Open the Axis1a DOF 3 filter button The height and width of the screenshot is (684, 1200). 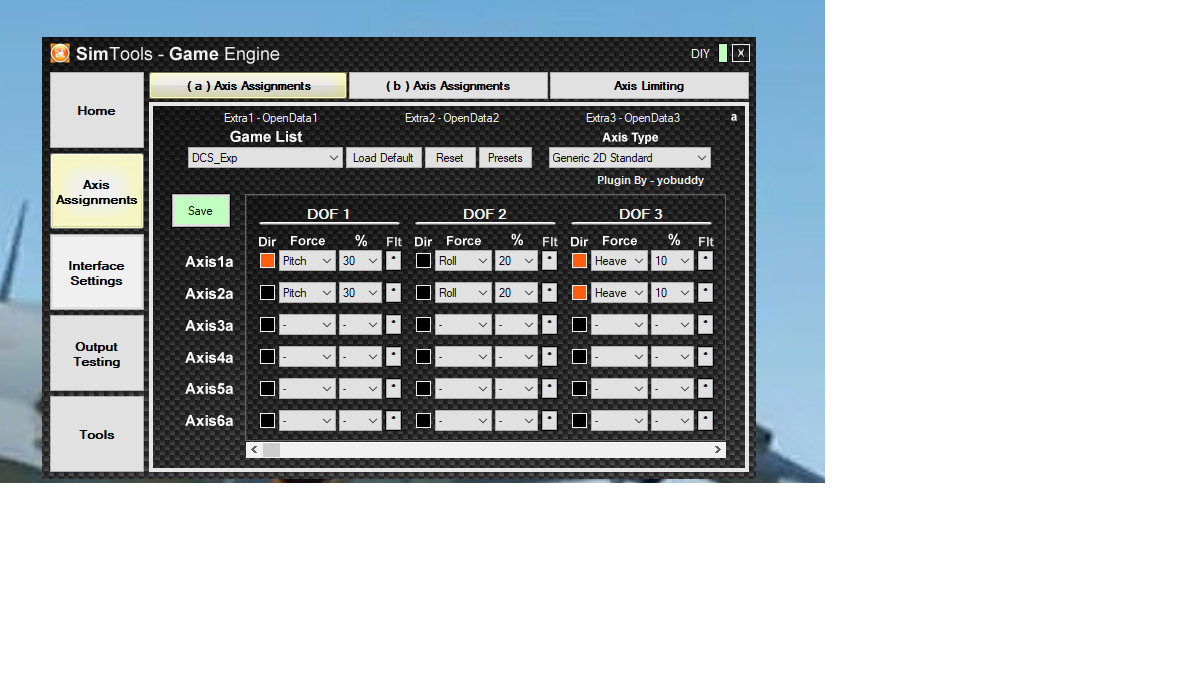coord(705,261)
